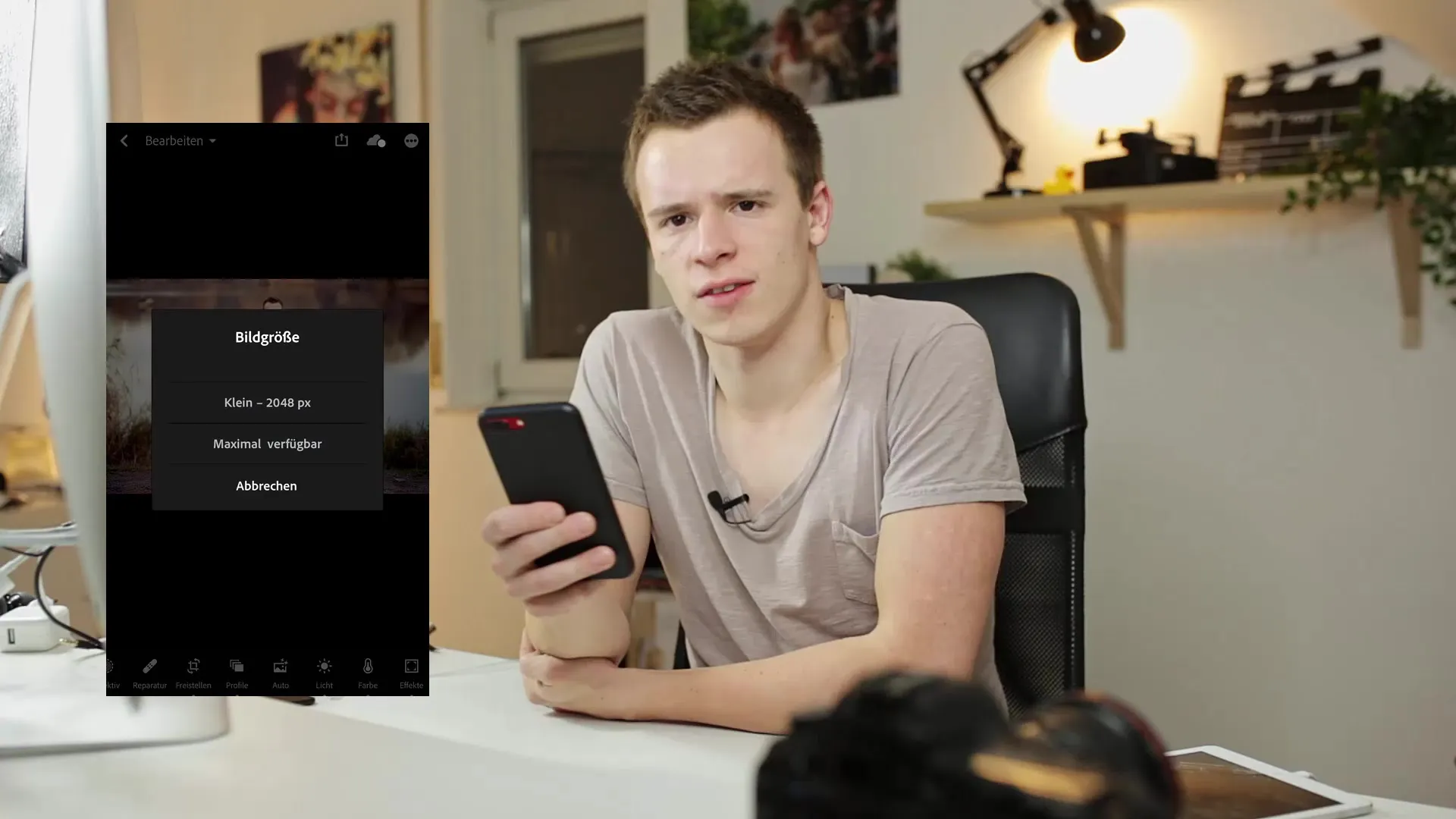Tap Abbrechen to dismiss dialog

pos(266,485)
